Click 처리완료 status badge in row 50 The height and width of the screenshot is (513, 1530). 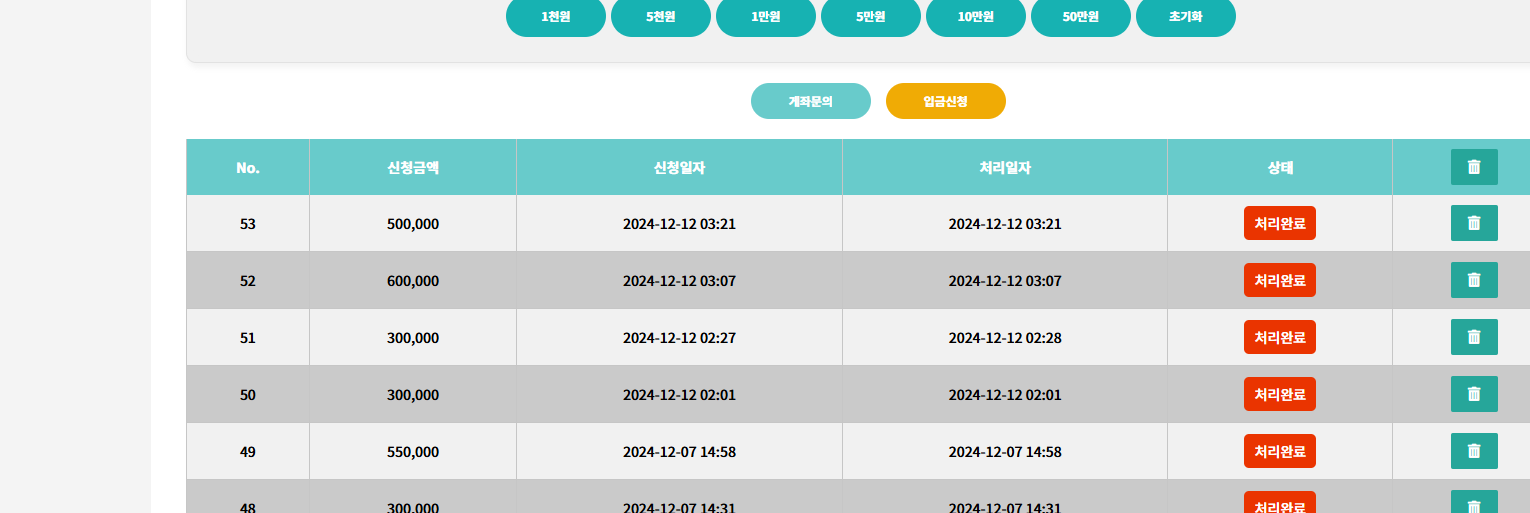pos(1280,394)
